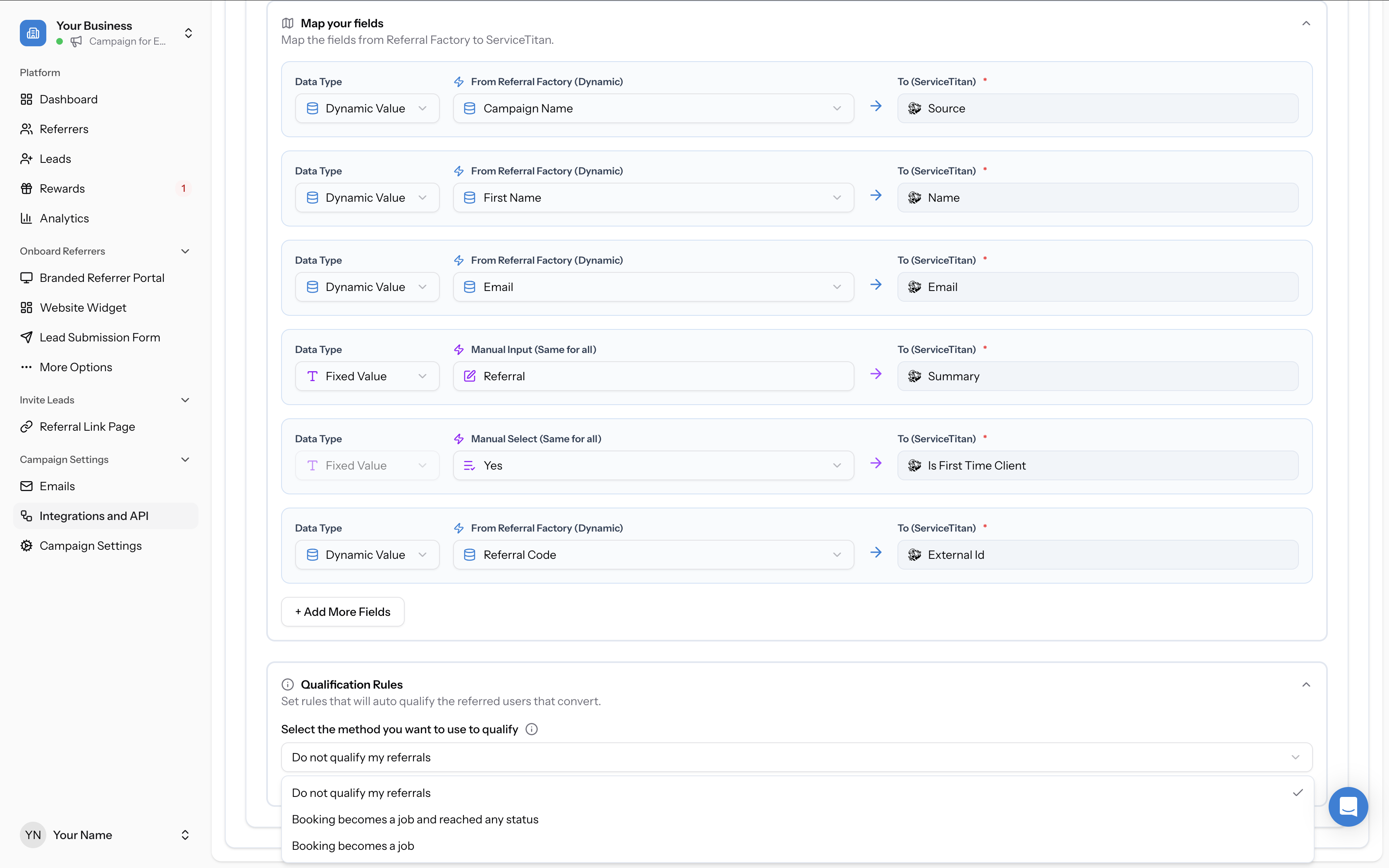Select "Booking becomes a job" option
This screenshot has height=868, width=1389.
[x=353, y=846]
